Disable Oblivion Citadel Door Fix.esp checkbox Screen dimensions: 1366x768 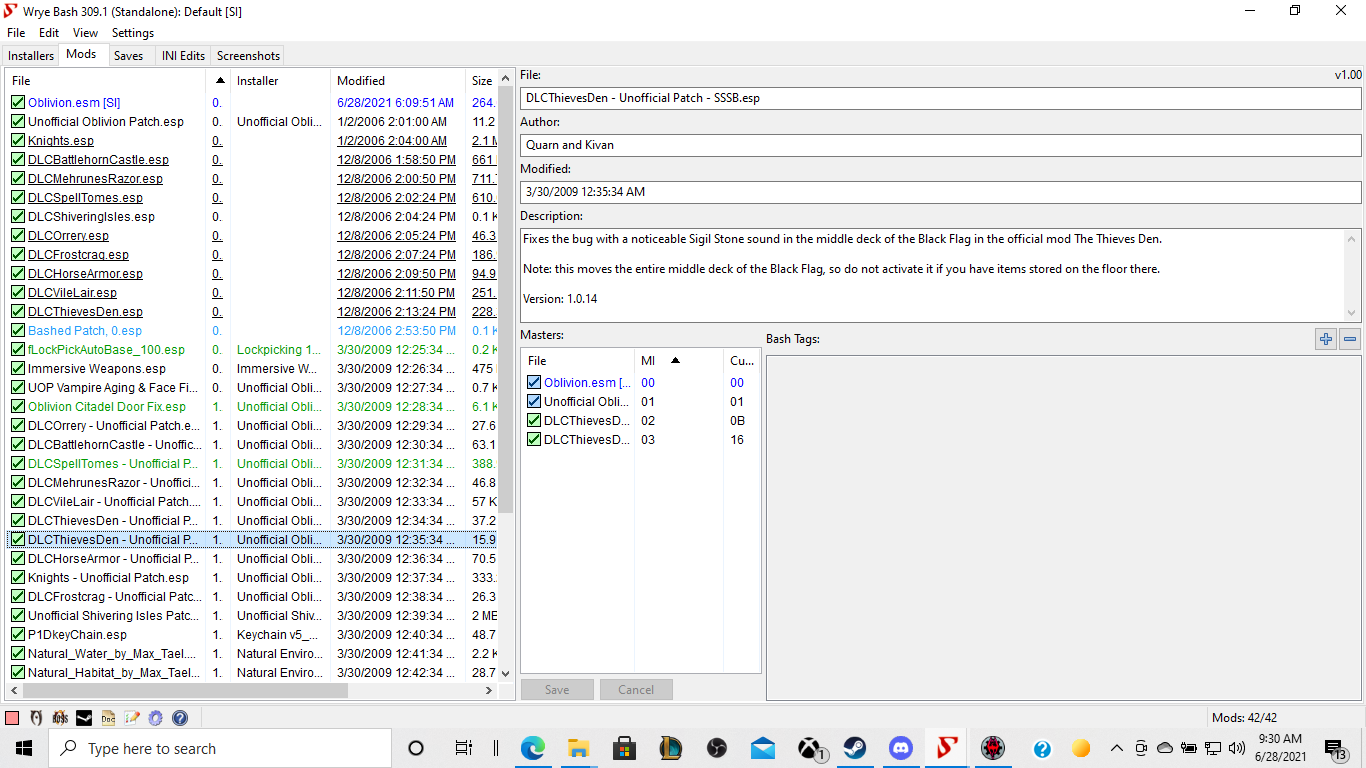click(18, 406)
